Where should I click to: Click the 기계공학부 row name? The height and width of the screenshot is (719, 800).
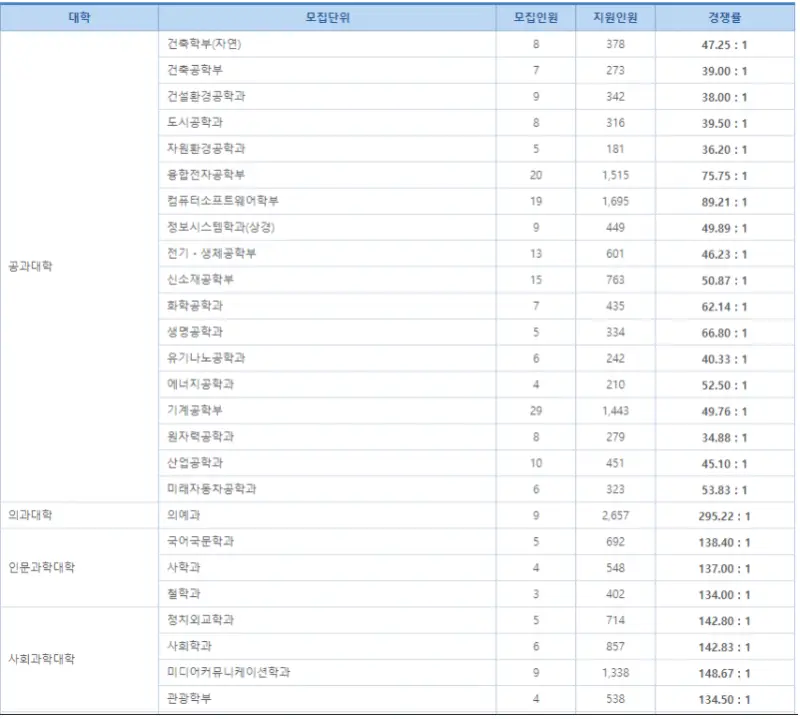click(195, 410)
